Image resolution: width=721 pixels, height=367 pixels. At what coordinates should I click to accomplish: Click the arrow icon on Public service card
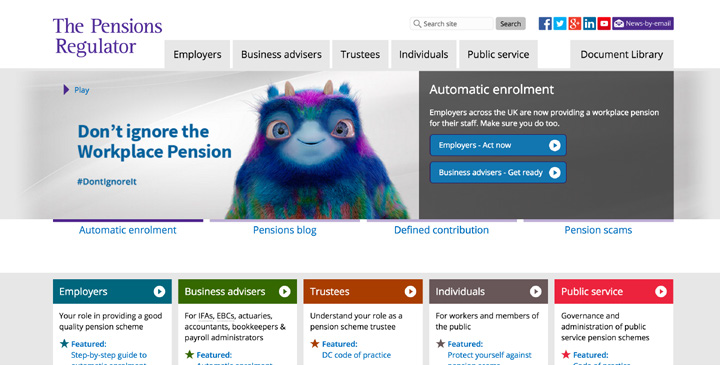click(661, 291)
